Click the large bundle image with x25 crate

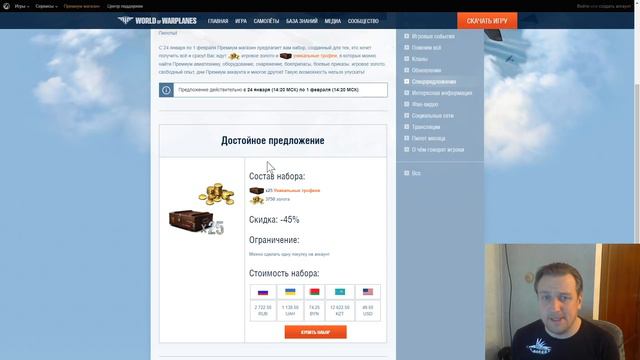point(202,209)
